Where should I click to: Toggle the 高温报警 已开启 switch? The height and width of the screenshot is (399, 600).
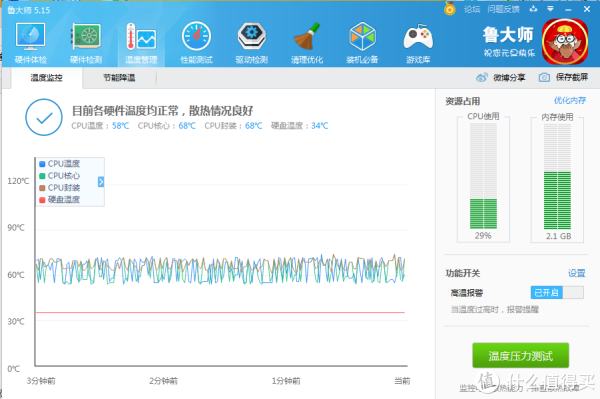pyautogui.click(x=557, y=293)
